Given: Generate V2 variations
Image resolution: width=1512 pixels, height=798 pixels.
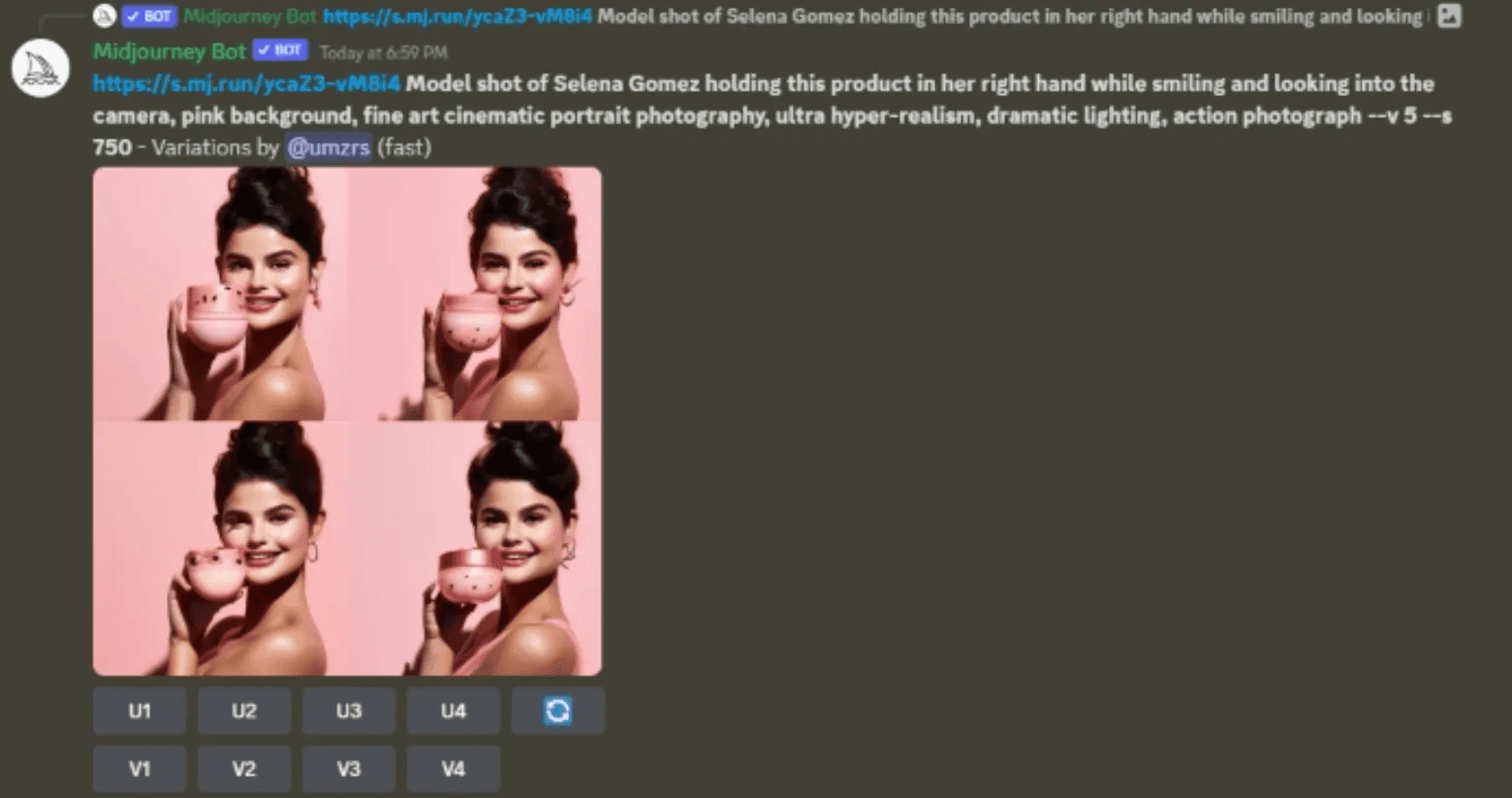Looking at the screenshot, I should (244, 769).
